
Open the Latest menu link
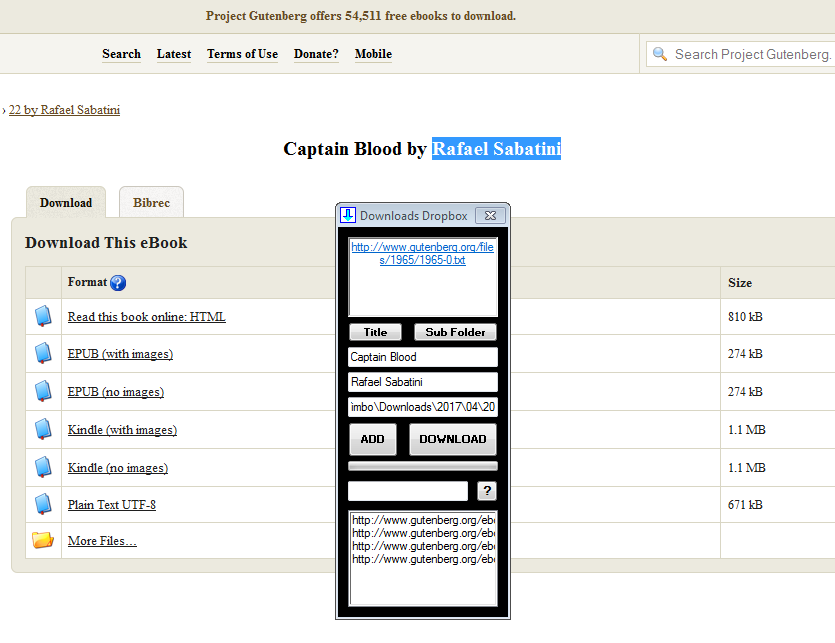pyautogui.click(x=174, y=54)
